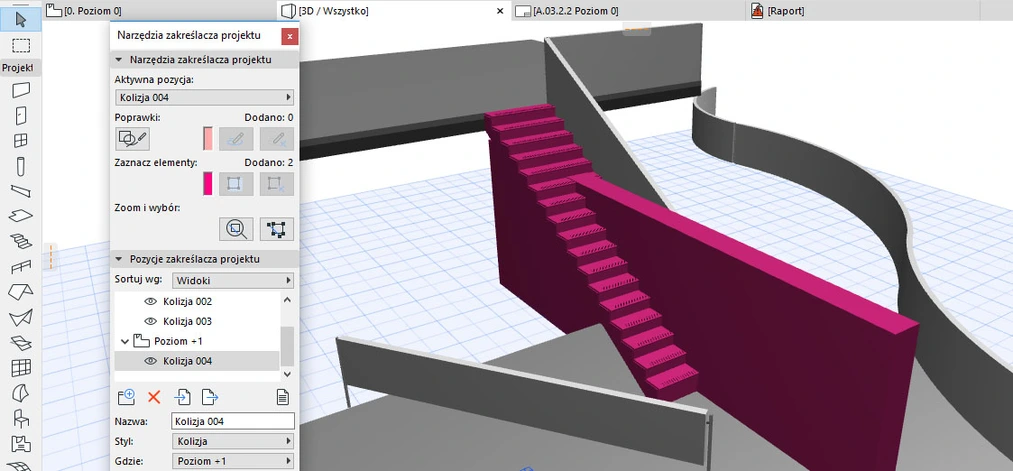
Task: Toggle visibility eye of Kolizja 003
Action: [x=151, y=321]
